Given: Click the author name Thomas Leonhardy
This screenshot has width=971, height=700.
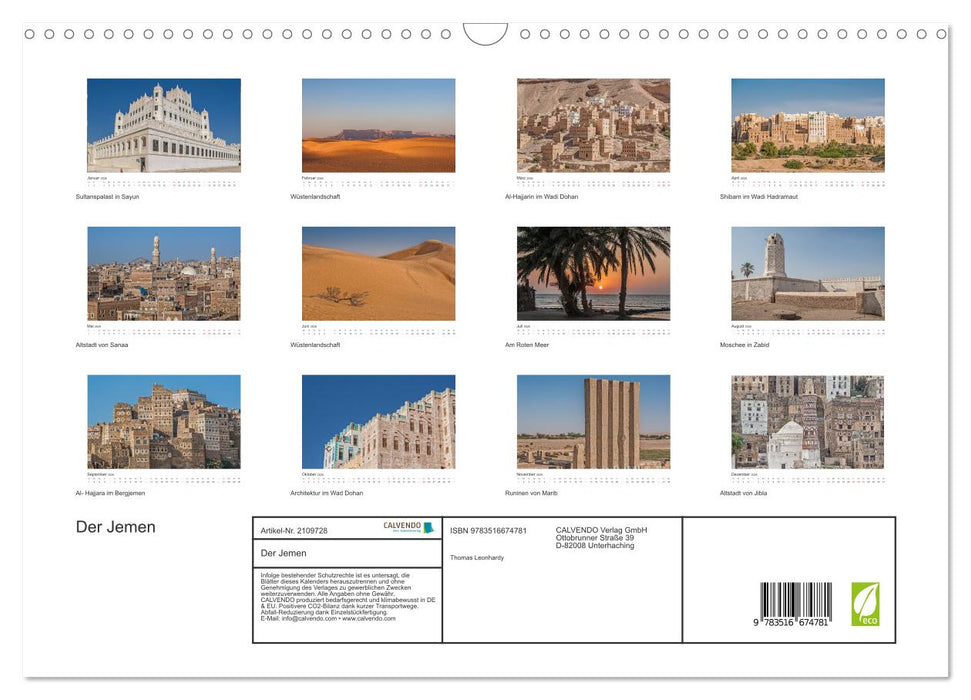Looking at the screenshot, I should pyautogui.click(x=477, y=557).
